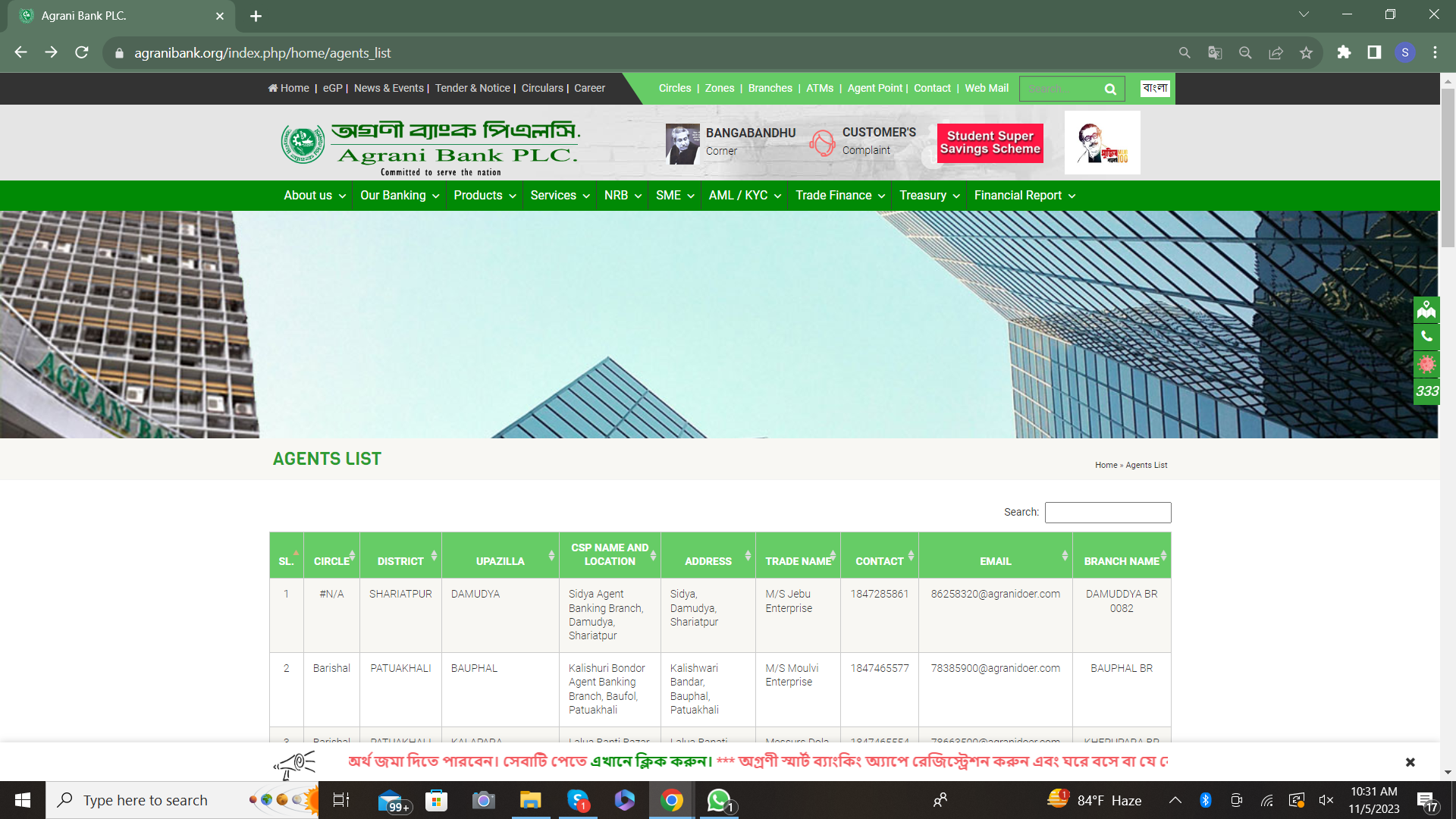Image resolution: width=1456 pixels, height=819 pixels.
Task: Open Tender & Notice link
Action: [472, 88]
